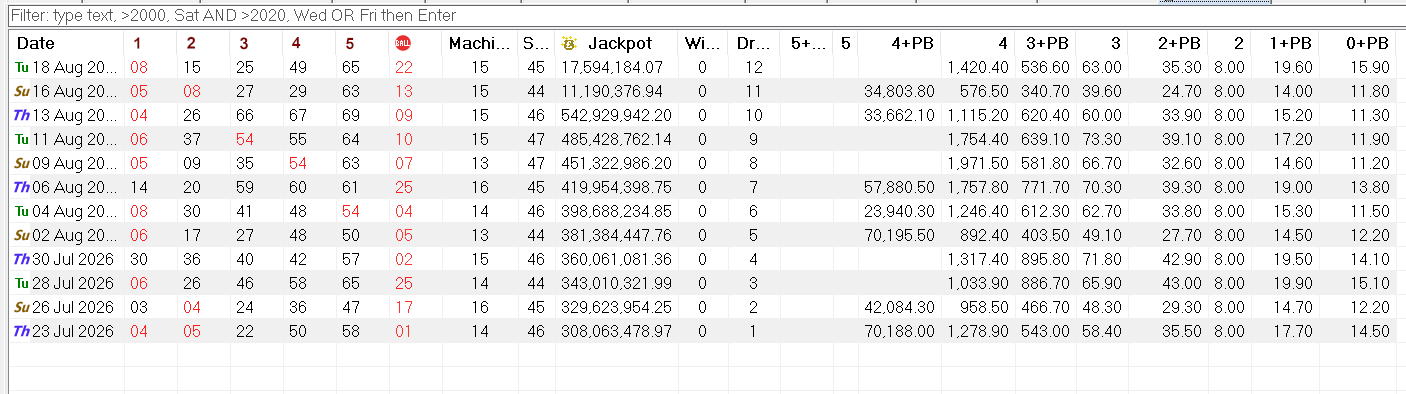Click into the filter text field
This screenshot has width=1406, height=394.
tap(703, 16)
